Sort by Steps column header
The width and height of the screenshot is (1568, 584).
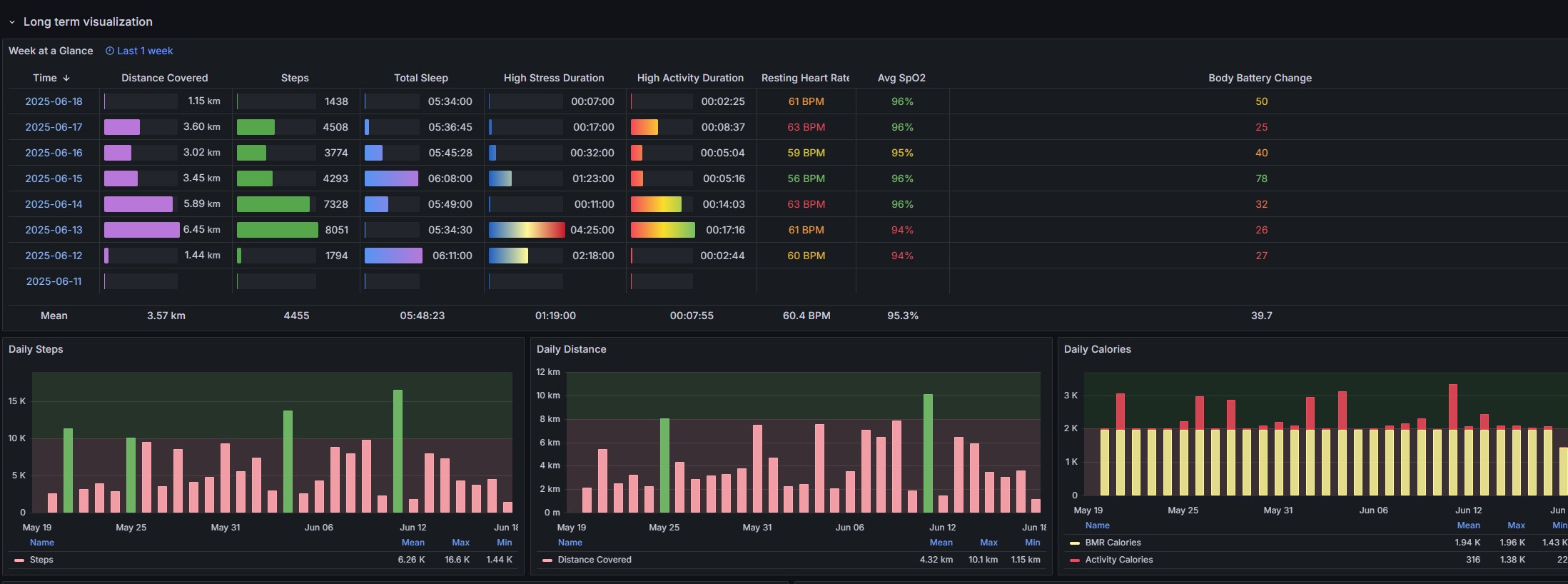[295, 78]
